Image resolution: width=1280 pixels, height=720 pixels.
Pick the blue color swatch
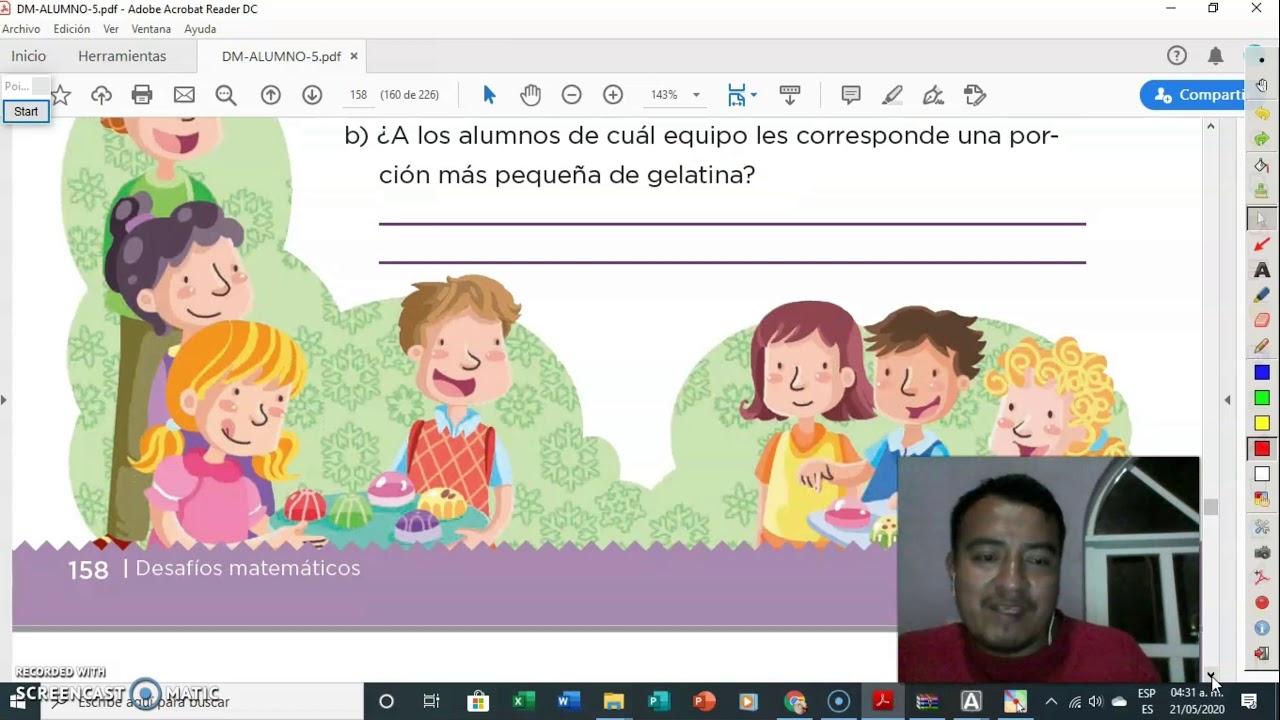1262,373
